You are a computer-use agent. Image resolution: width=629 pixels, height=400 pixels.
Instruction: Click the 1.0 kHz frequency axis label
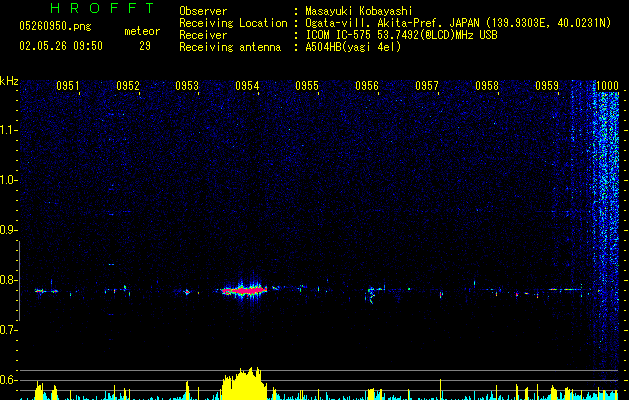8,180
